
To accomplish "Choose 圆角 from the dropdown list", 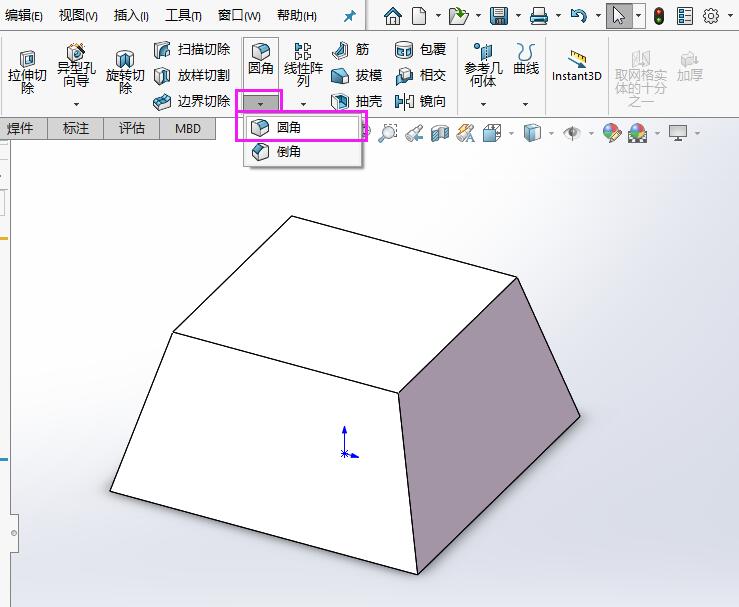I will point(303,127).
